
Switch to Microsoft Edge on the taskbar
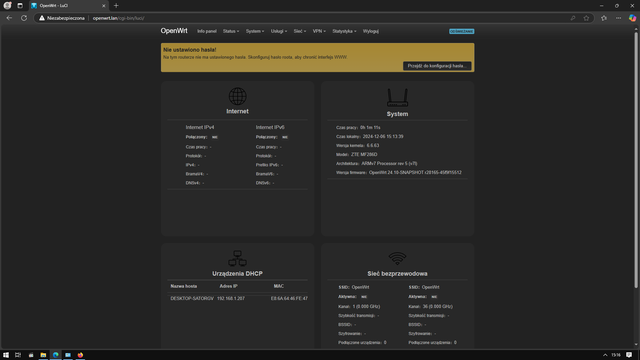pyautogui.click(x=56, y=355)
